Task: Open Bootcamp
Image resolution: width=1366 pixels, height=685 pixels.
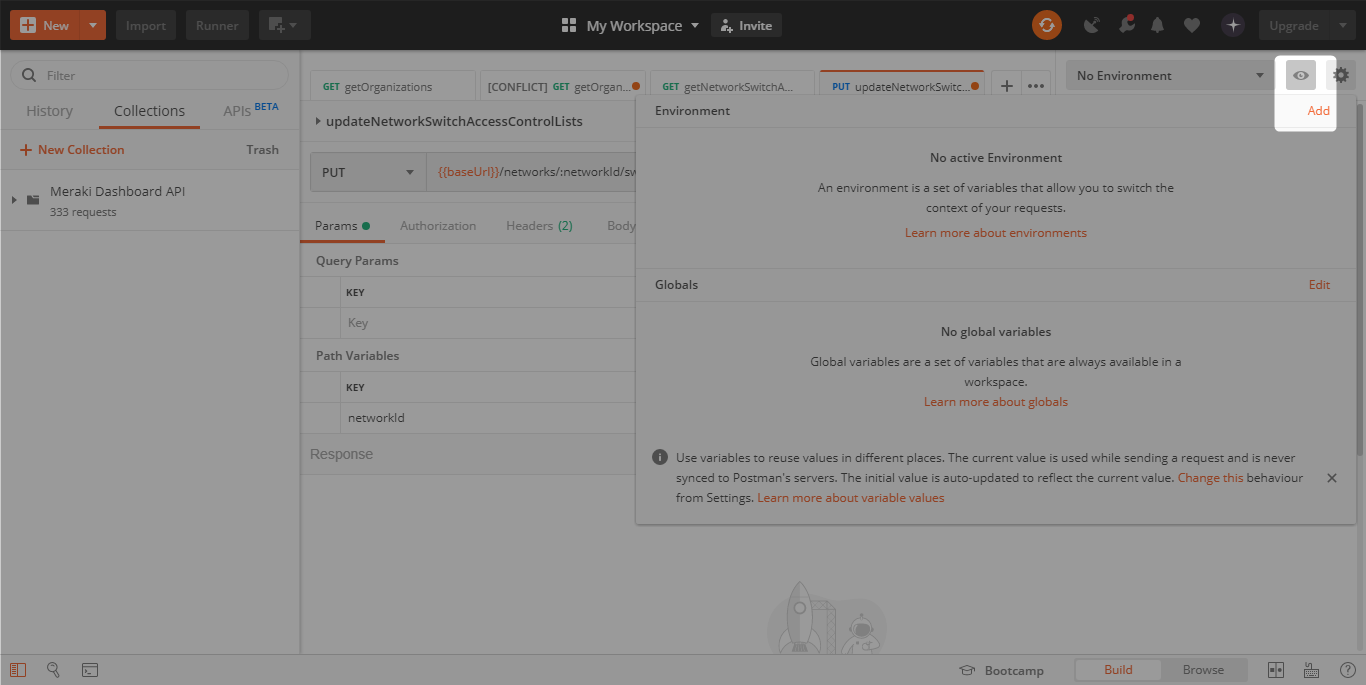Action: [1001, 670]
